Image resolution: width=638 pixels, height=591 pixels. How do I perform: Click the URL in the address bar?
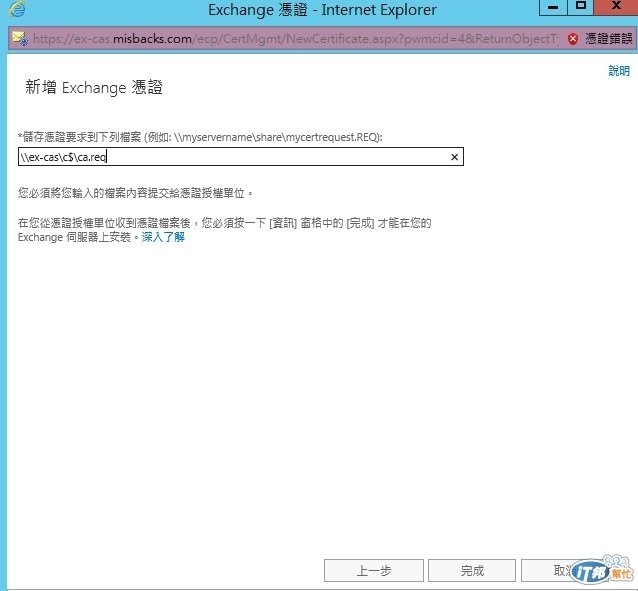coord(295,39)
